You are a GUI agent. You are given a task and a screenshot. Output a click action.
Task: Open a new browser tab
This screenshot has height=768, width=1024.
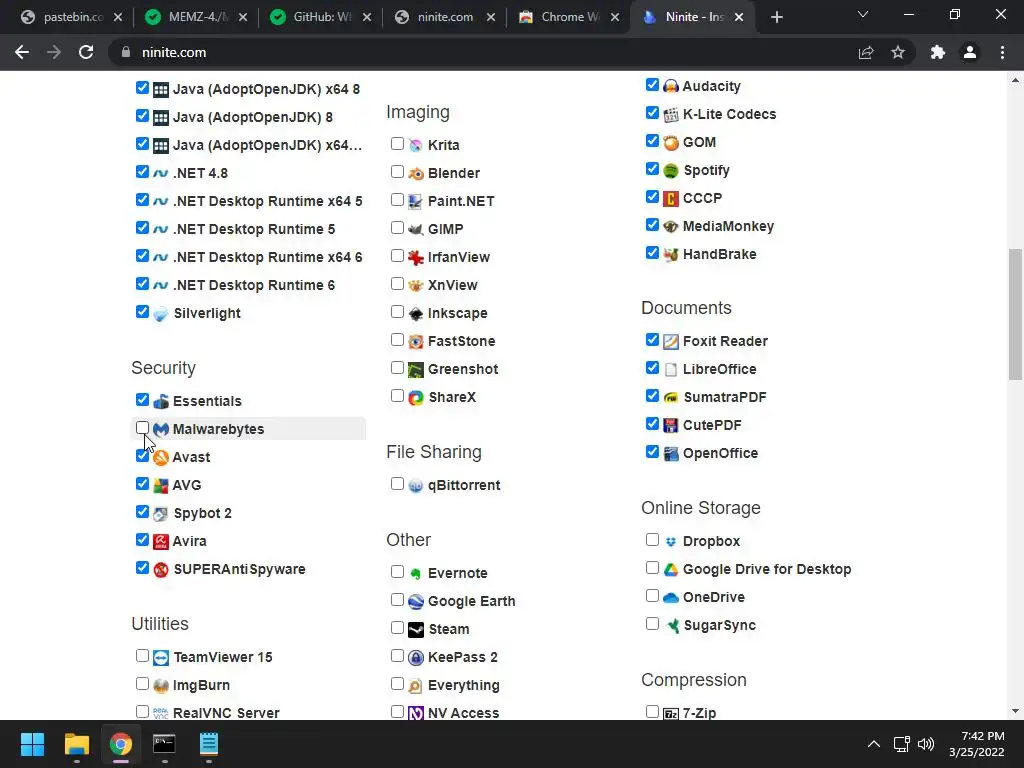click(776, 17)
